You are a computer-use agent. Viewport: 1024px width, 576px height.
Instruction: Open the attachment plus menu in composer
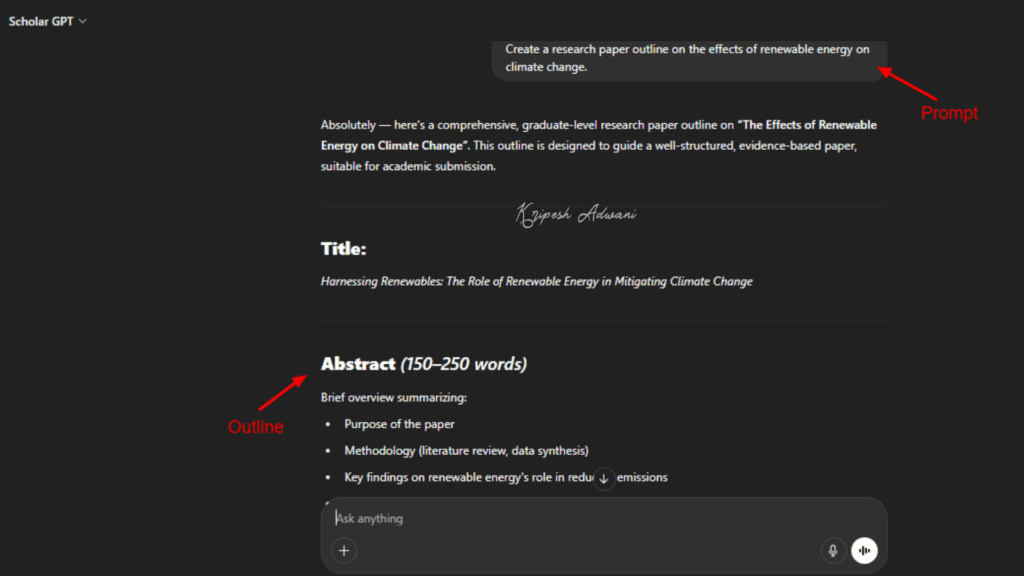343,550
